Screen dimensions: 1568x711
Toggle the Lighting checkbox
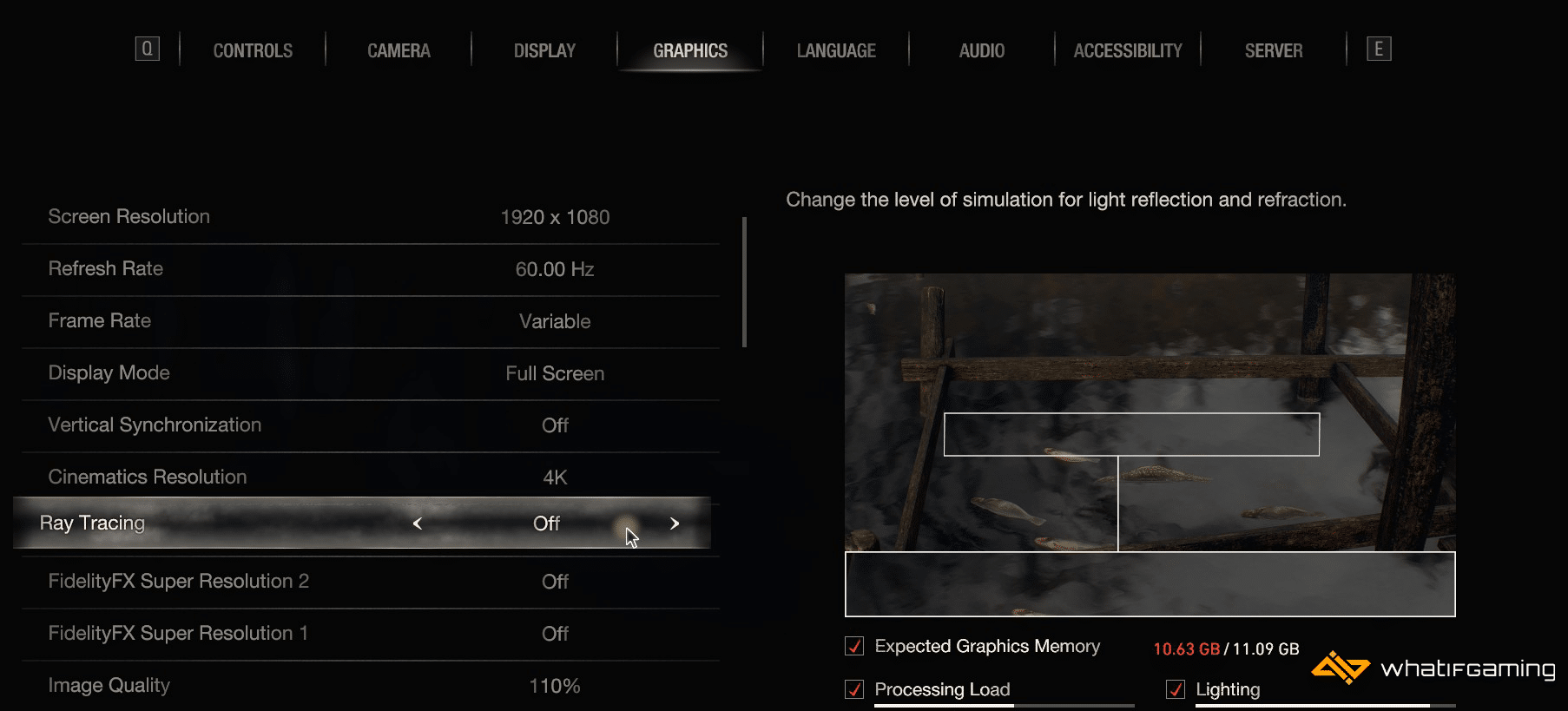pyautogui.click(x=1176, y=689)
